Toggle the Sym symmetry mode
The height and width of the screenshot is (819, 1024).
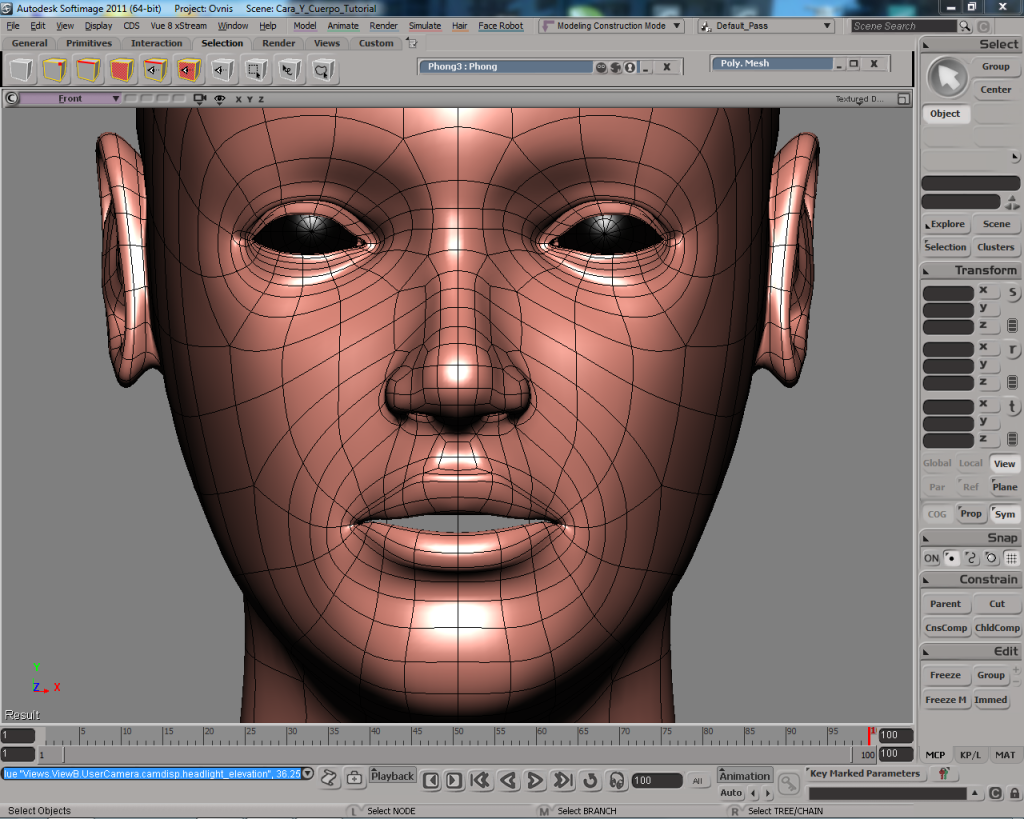[1004, 514]
